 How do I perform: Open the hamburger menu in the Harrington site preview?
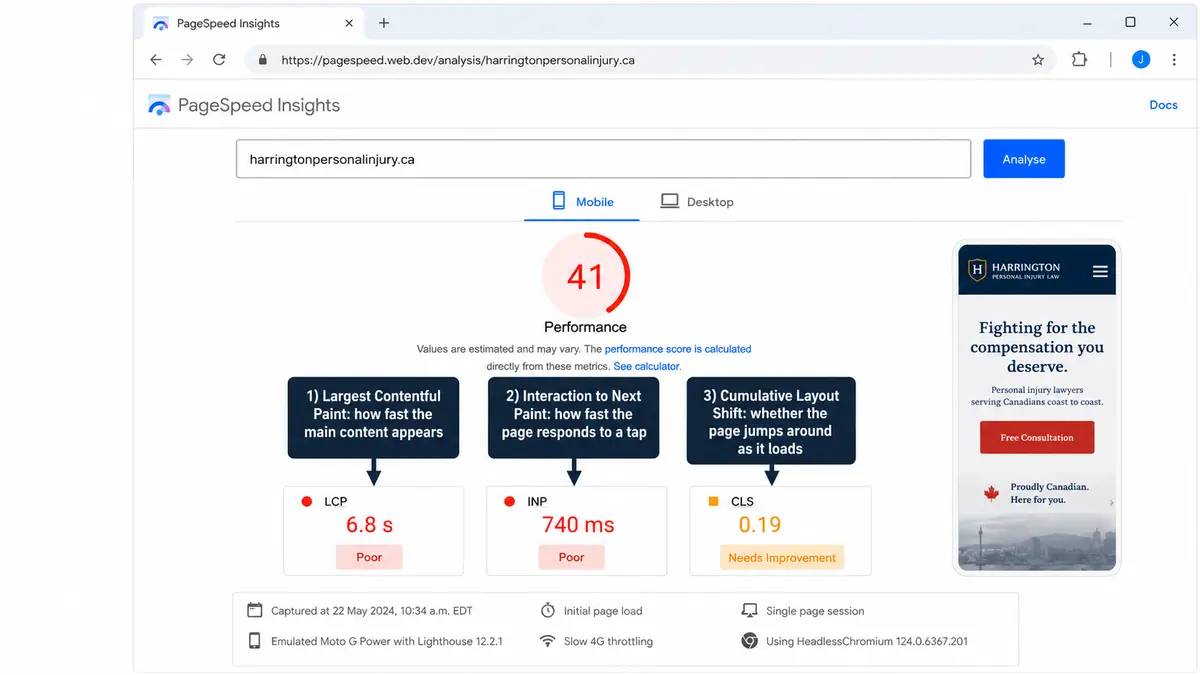pos(1100,271)
